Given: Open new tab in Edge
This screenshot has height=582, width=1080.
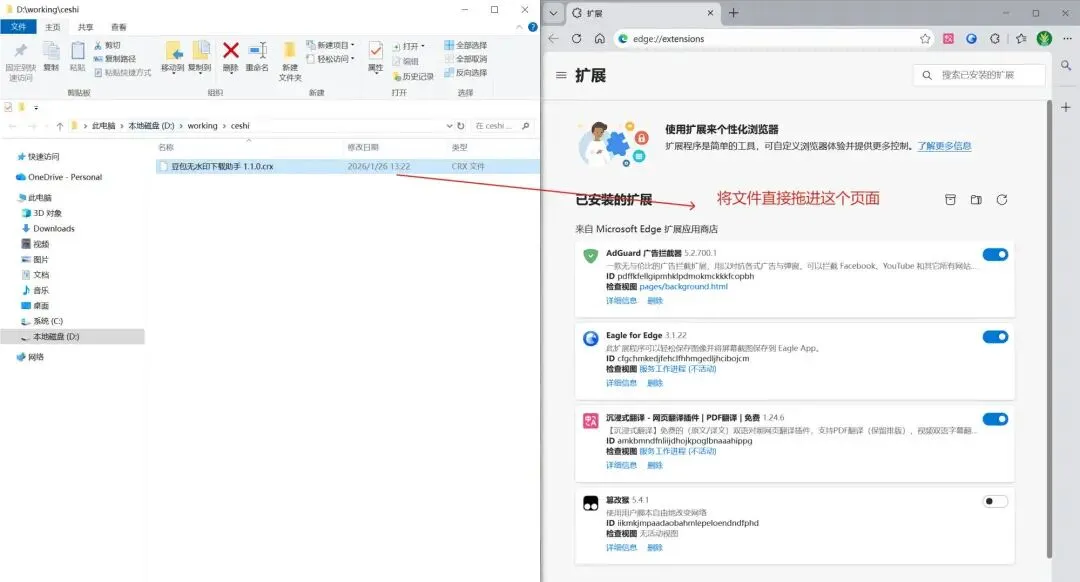Looking at the screenshot, I should click(x=734, y=13).
